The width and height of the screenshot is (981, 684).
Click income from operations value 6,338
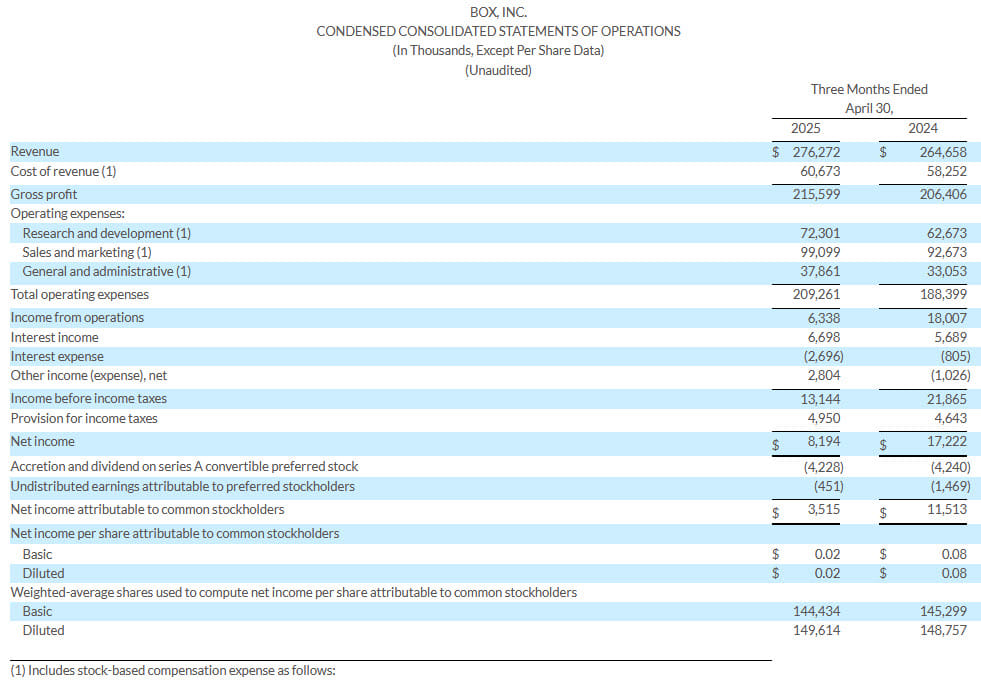[x=823, y=318]
